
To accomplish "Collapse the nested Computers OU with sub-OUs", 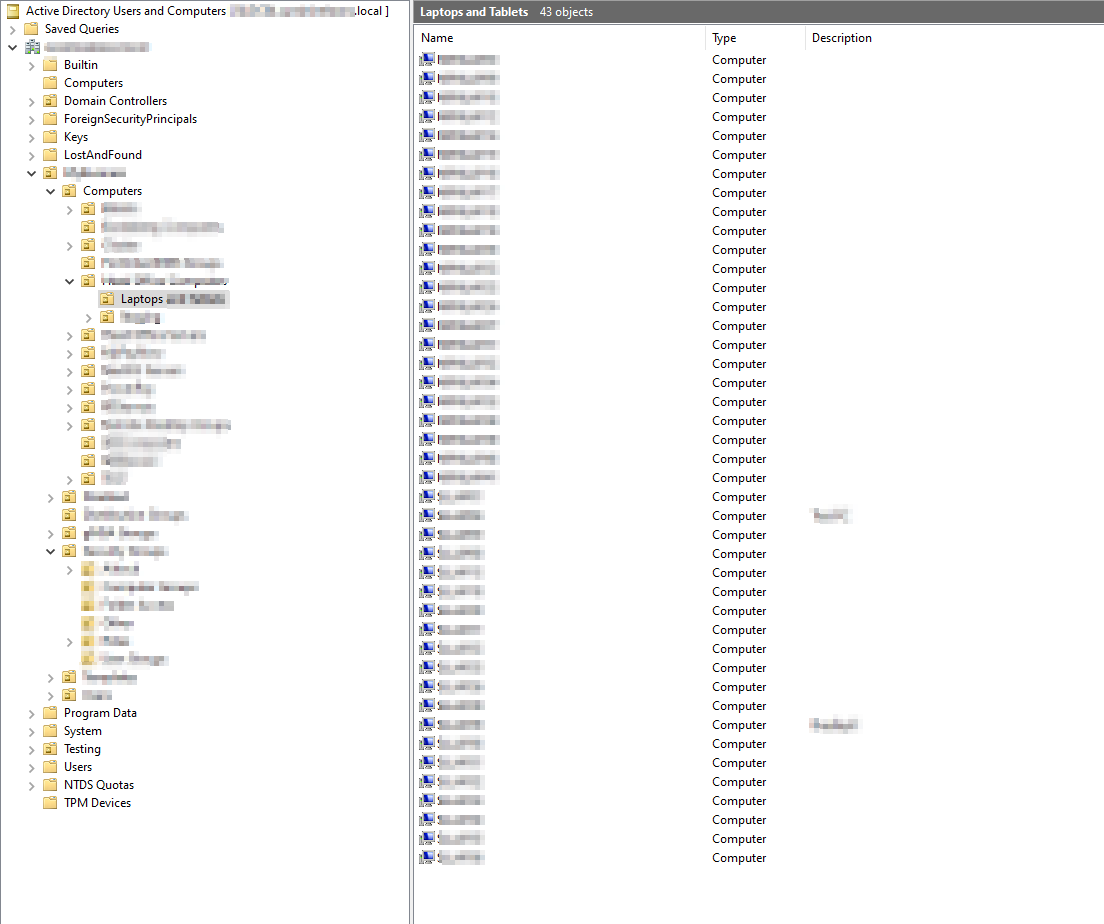I will (x=51, y=191).
